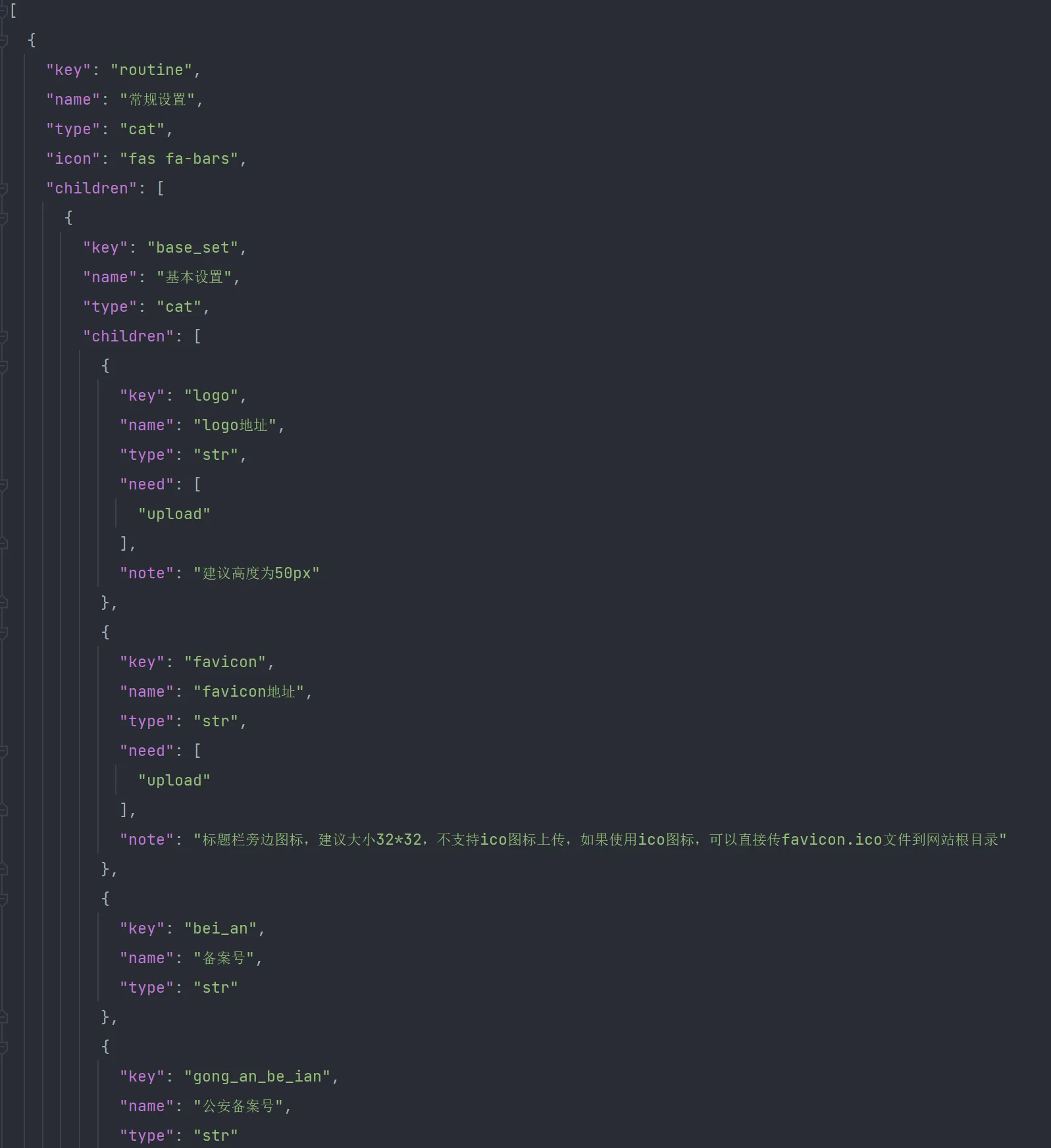
Task: Fold the routine object at its opening brace
Action: [x=3, y=40]
